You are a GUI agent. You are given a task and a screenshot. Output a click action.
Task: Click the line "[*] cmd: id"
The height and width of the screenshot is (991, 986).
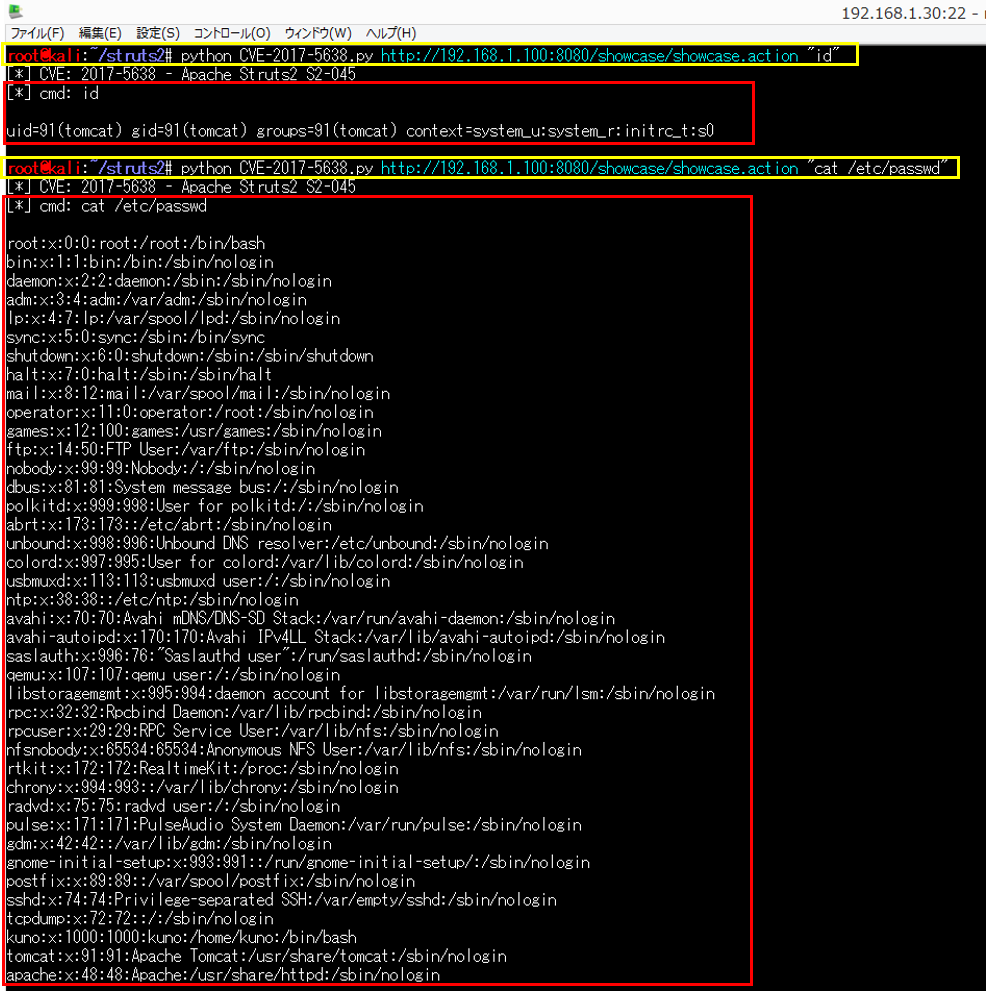(x=52, y=94)
